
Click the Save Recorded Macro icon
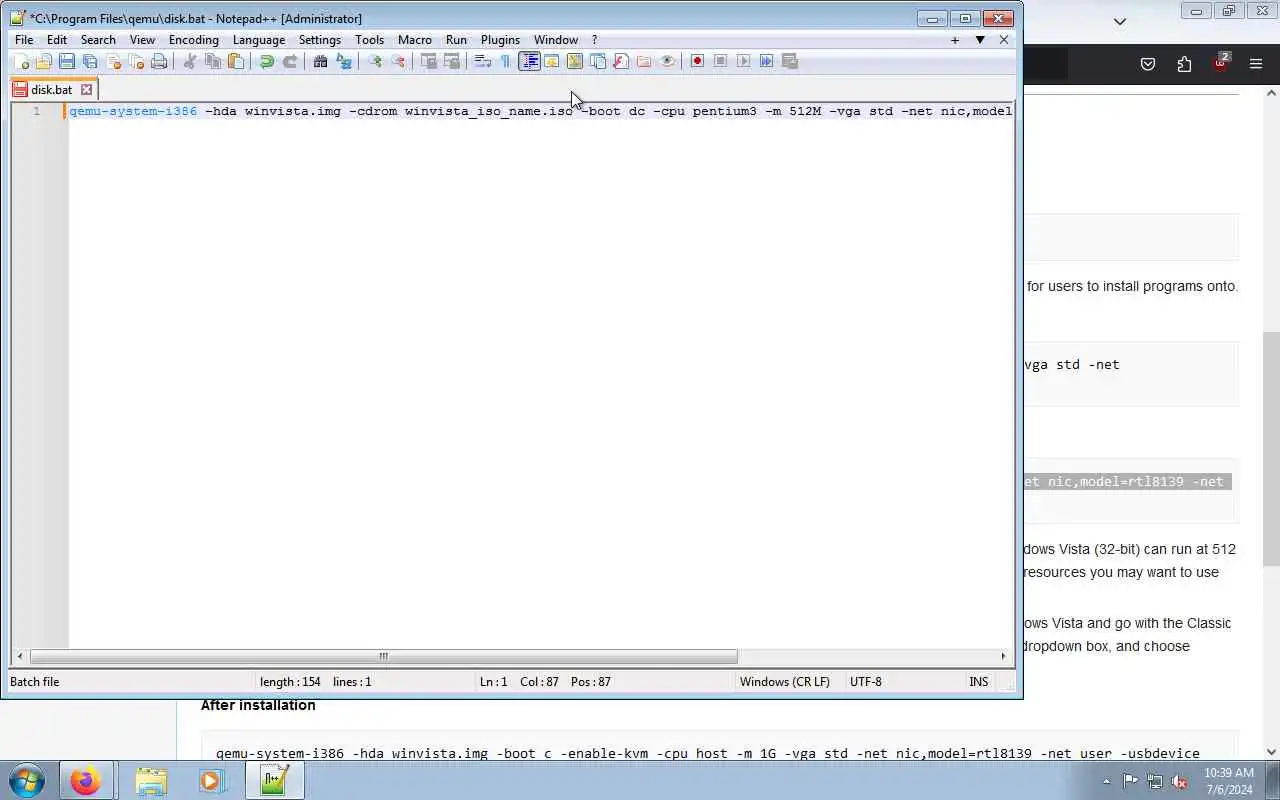point(789,61)
